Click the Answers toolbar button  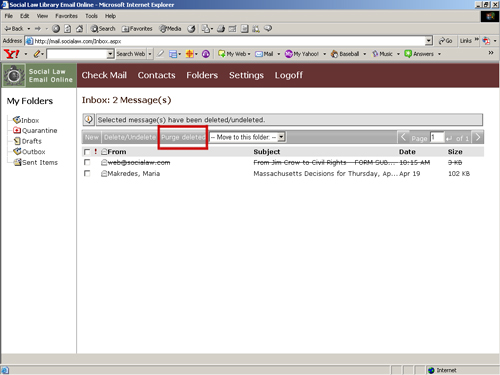(419, 54)
